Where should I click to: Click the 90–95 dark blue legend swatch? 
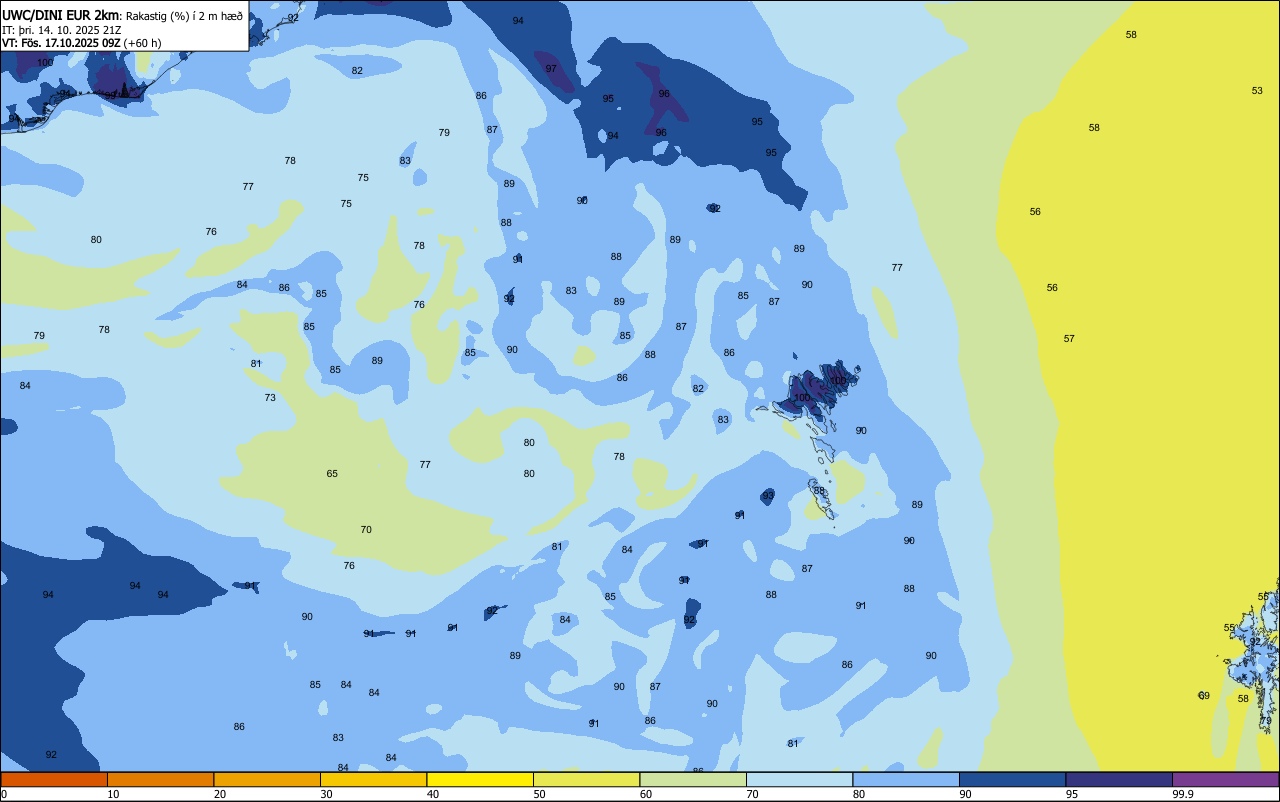1012,779
